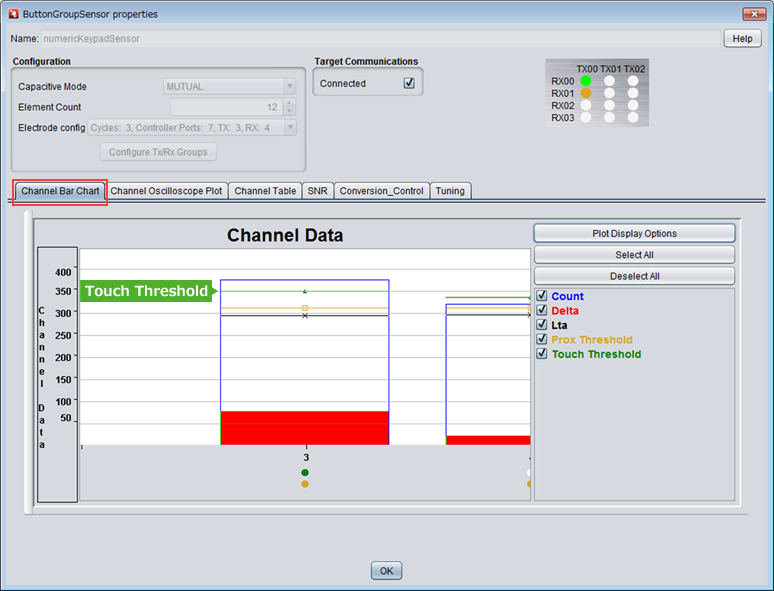Switch to the Channel Oscilloscope Plot tab
774x591 pixels.
tap(166, 190)
